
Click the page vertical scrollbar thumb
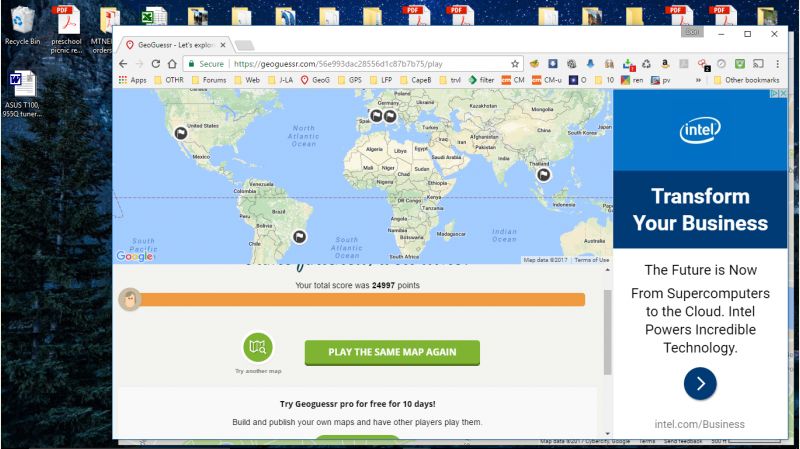point(607,332)
